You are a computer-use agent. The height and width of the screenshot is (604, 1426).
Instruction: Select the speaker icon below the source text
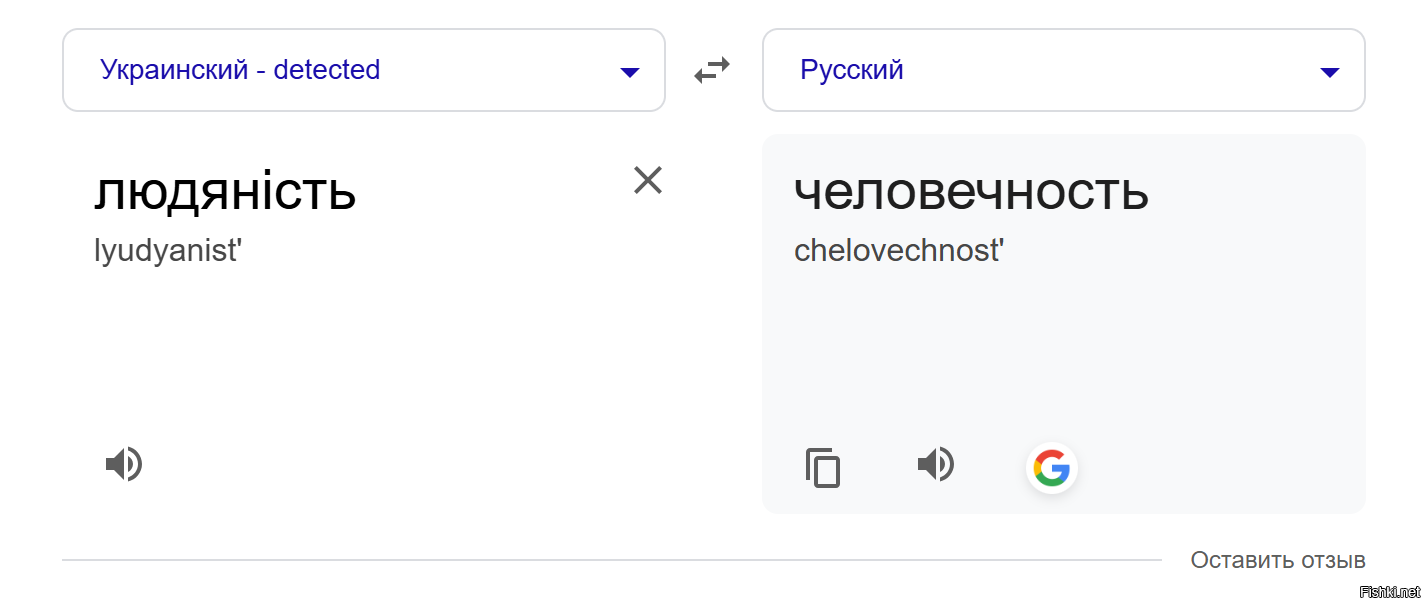click(x=123, y=463)
